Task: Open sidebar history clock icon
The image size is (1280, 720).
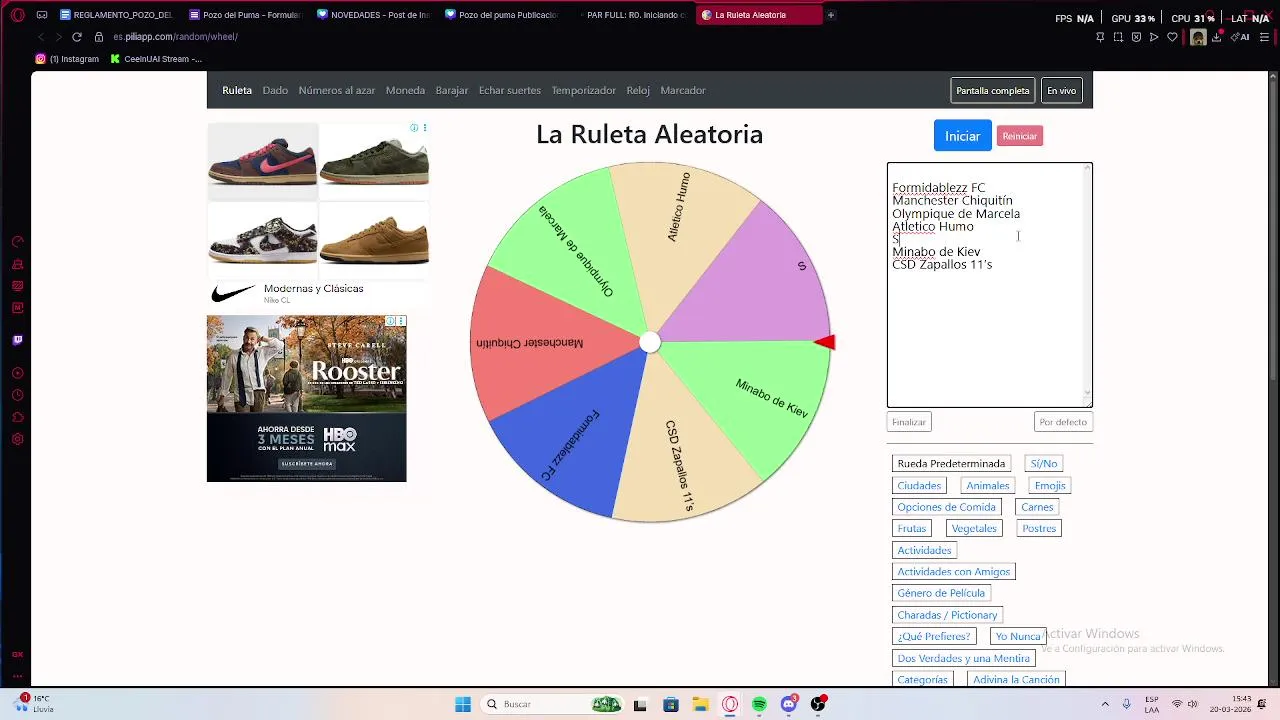Action: point(17,395)
